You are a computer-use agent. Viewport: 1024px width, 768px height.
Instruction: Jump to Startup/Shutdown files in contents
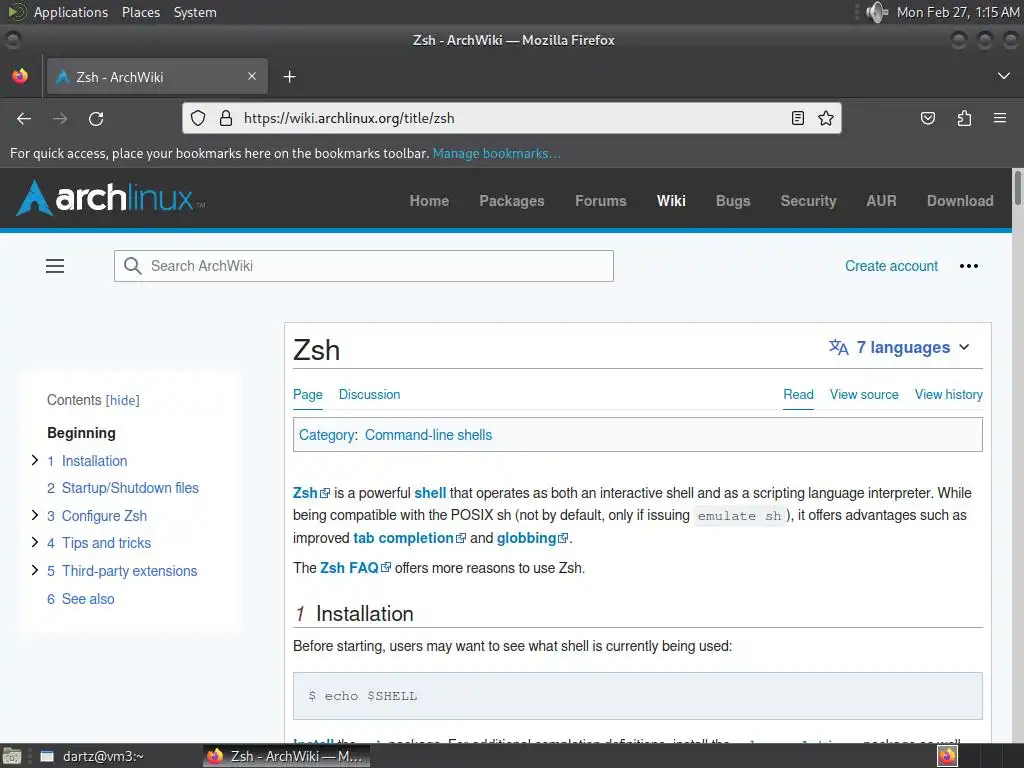[x=130, y=488]
